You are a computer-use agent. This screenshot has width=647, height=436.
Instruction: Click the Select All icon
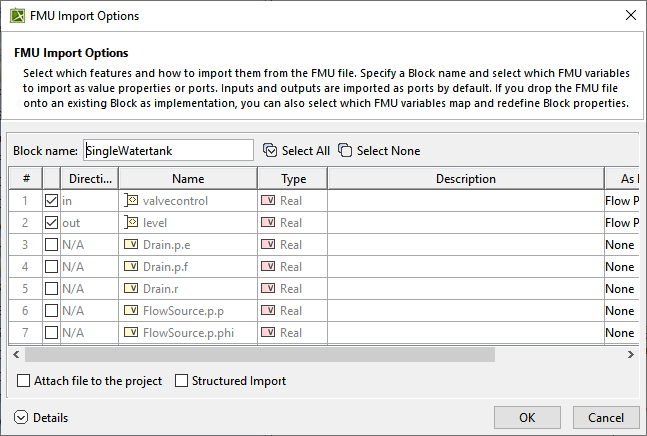pyautogui.click(x=270, y=151)
